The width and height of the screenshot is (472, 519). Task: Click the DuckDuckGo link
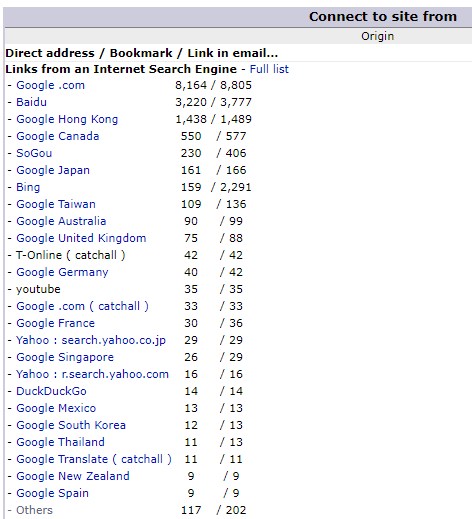pos(51,391)
